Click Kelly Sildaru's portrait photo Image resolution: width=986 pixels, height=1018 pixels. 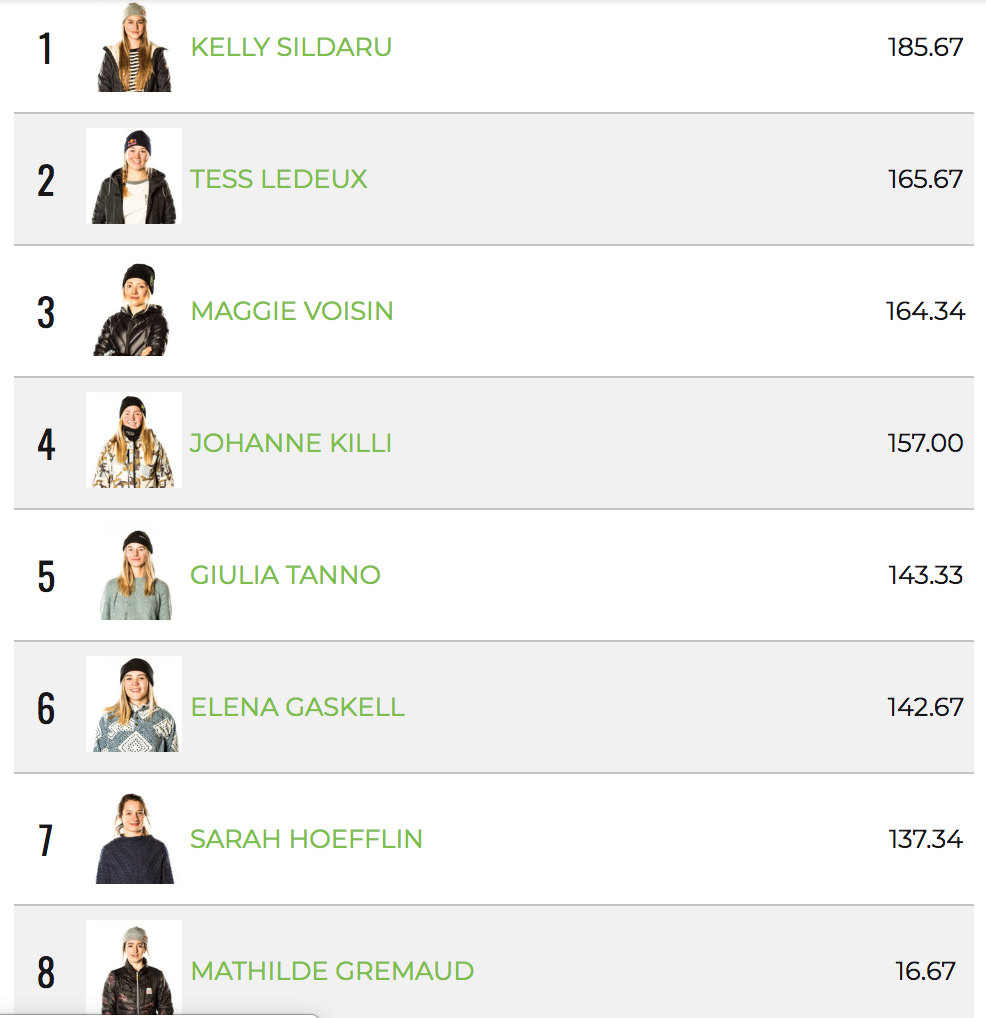pyautogui.click(x=134, y=47)
